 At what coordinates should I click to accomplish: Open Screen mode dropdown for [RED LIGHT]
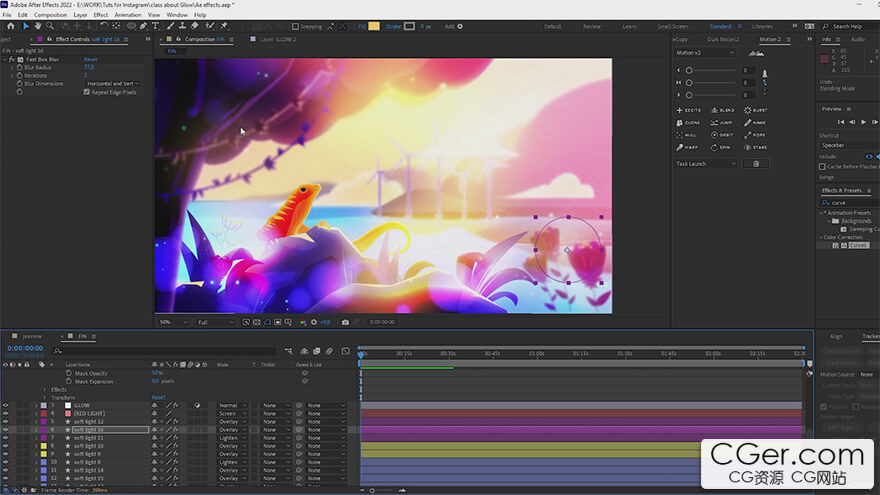[x=232, y=414]
